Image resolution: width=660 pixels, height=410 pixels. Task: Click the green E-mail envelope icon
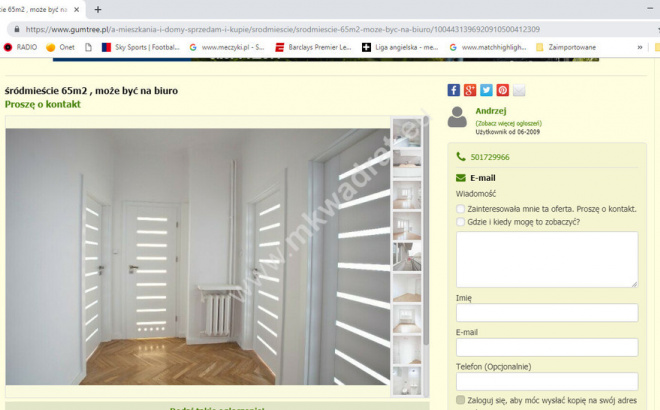[x=461, y=178]
